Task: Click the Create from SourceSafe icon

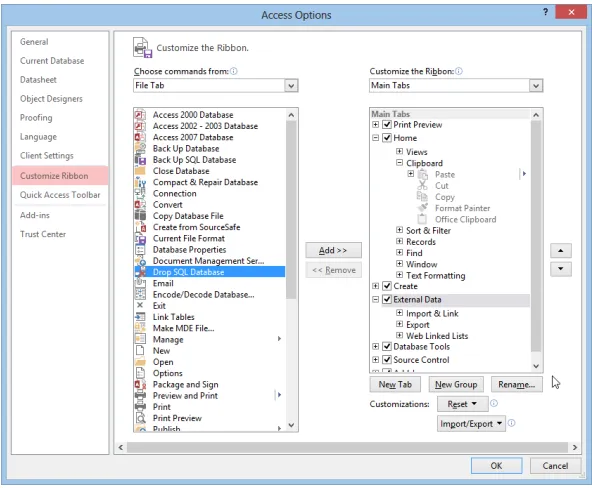Action: (140, 227)
